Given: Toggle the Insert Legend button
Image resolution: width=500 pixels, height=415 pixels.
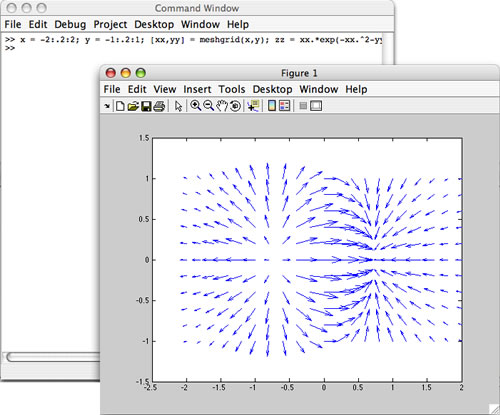Looking at the screenshot, I should 284,106.
